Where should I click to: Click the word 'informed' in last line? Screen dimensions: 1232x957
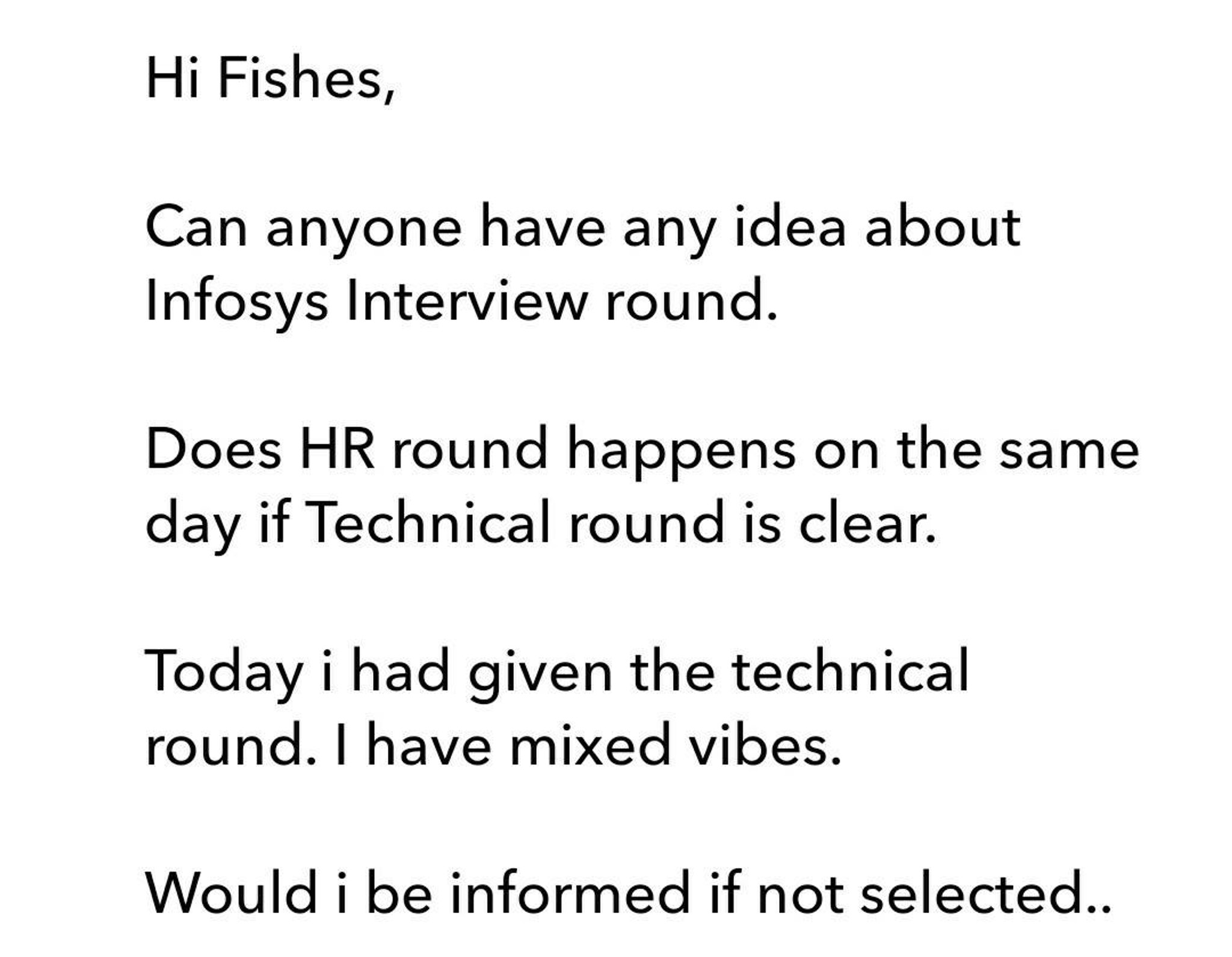click(570, 893)
